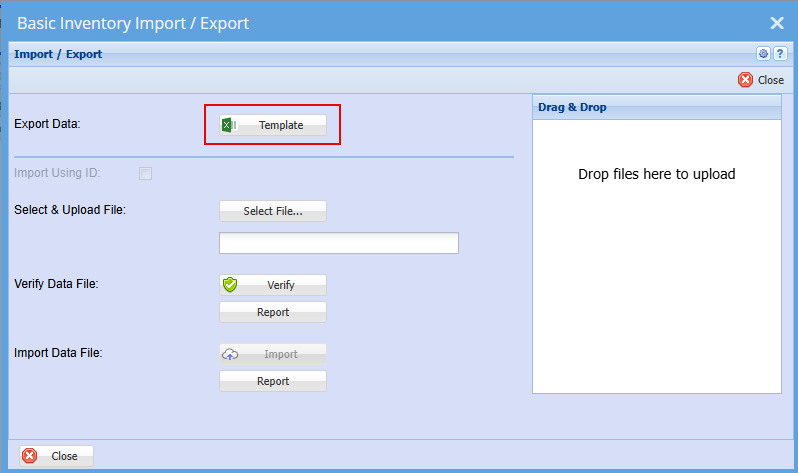Click the Verify Data File label

point(56,284)
